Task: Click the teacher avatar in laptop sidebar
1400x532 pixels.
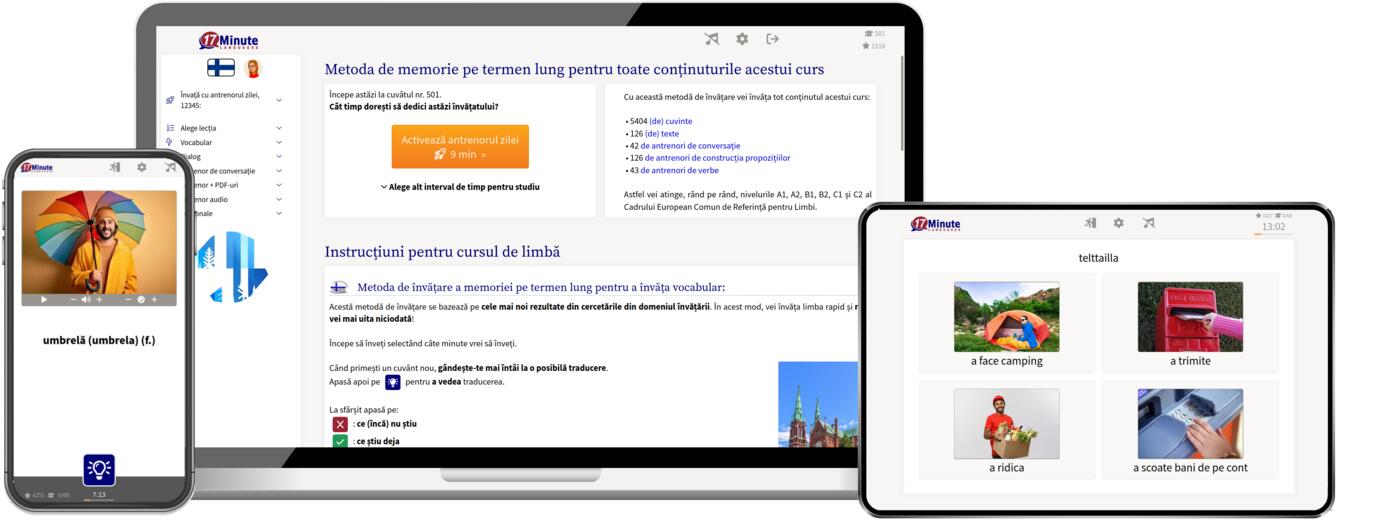Action: 252,68
